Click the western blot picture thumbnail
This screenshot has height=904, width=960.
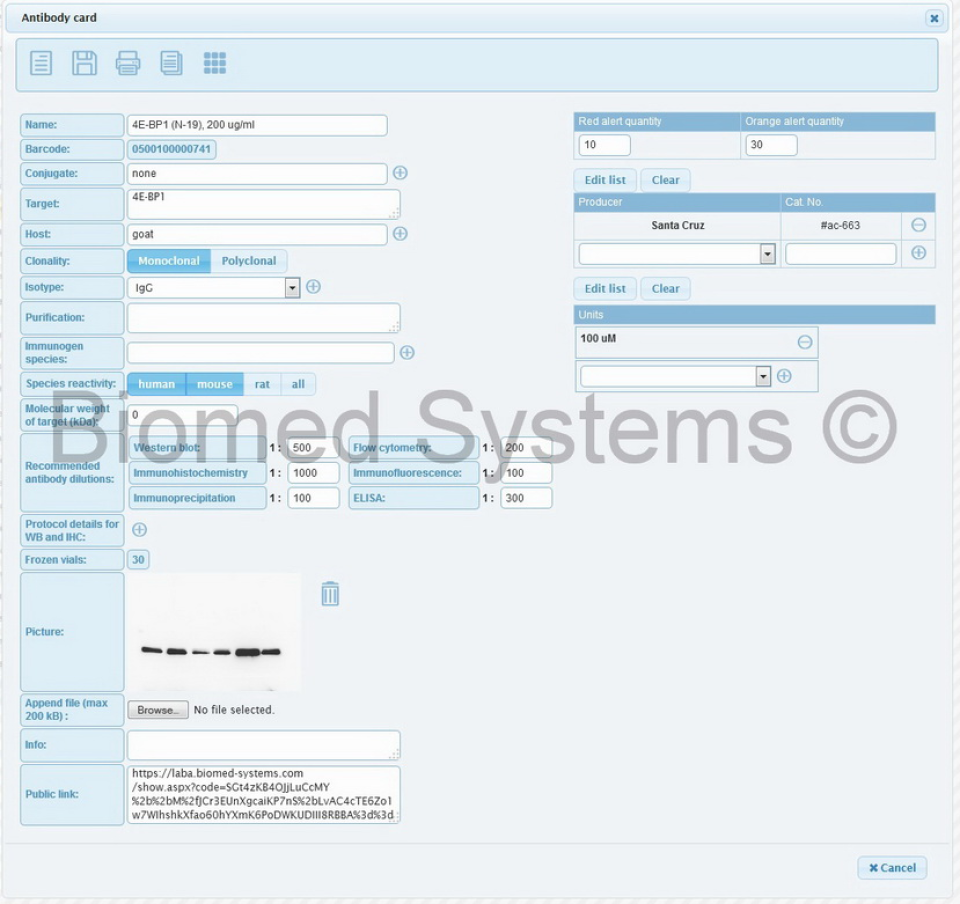click(214, 632)
